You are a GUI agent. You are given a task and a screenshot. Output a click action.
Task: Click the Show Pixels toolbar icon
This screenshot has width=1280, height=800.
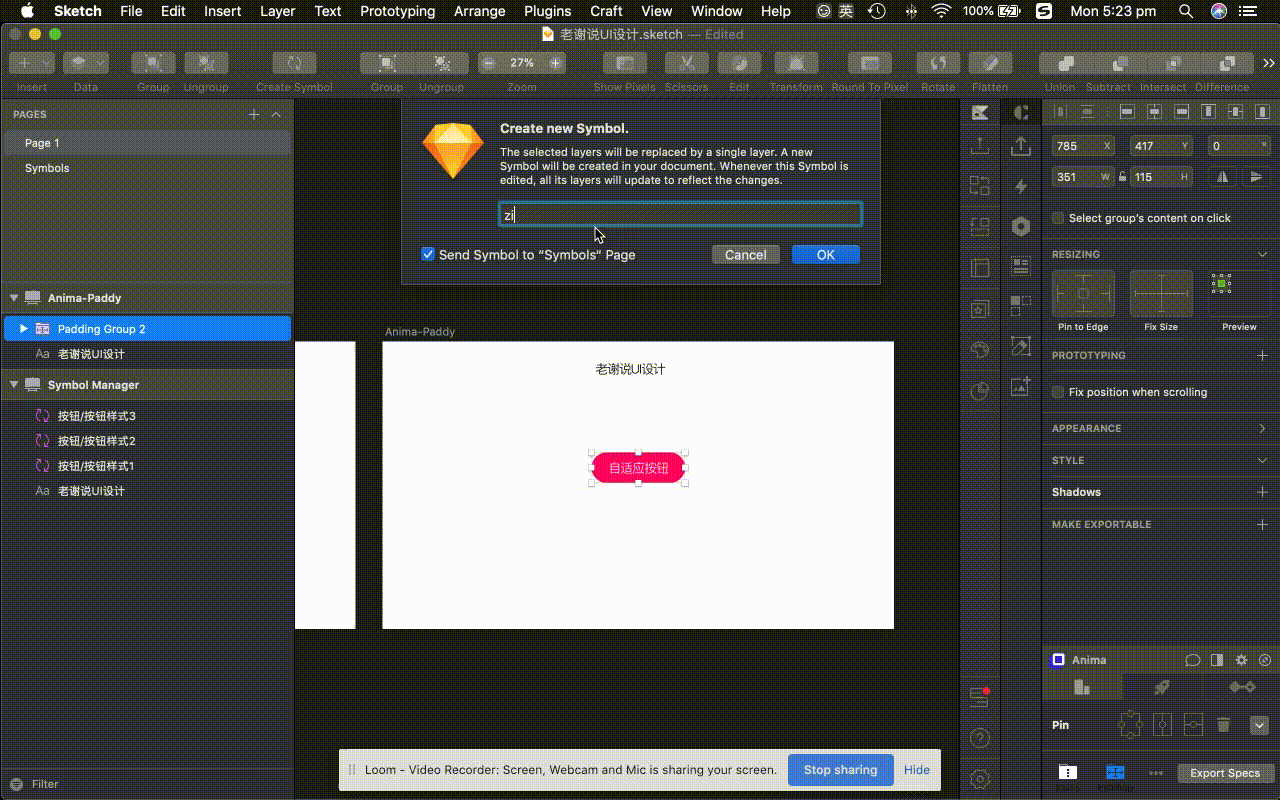(x=625, y=63)
